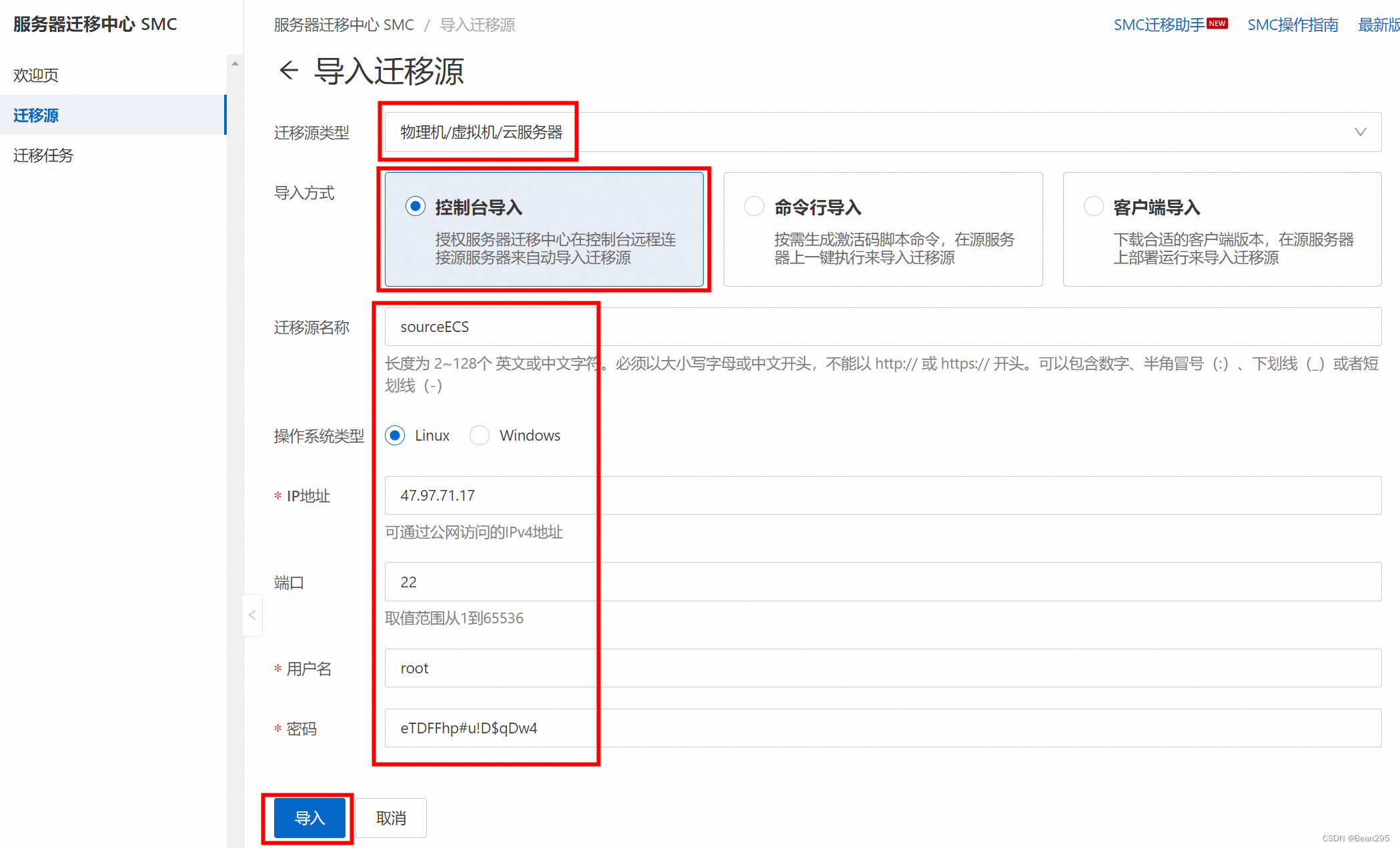
Task: Select the 命令行导入 radio option
Action: [754, 207]
